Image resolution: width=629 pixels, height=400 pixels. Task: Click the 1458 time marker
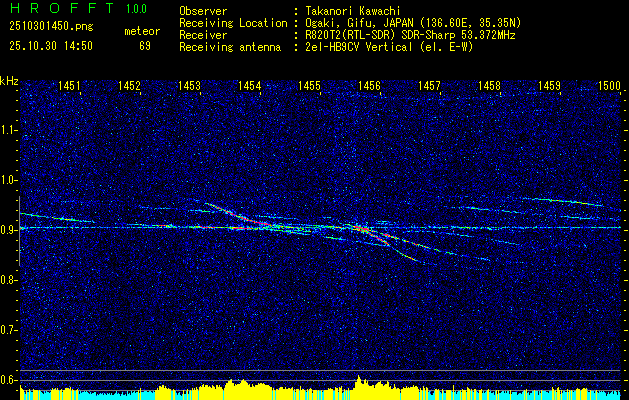point(490,85)
